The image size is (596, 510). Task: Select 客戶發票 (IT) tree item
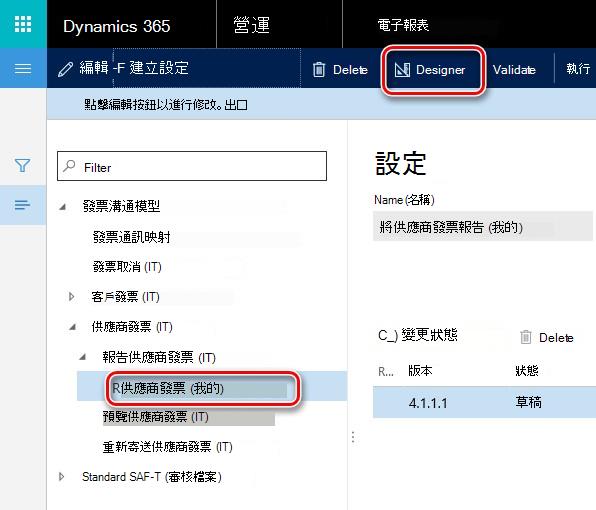point(125,297)
